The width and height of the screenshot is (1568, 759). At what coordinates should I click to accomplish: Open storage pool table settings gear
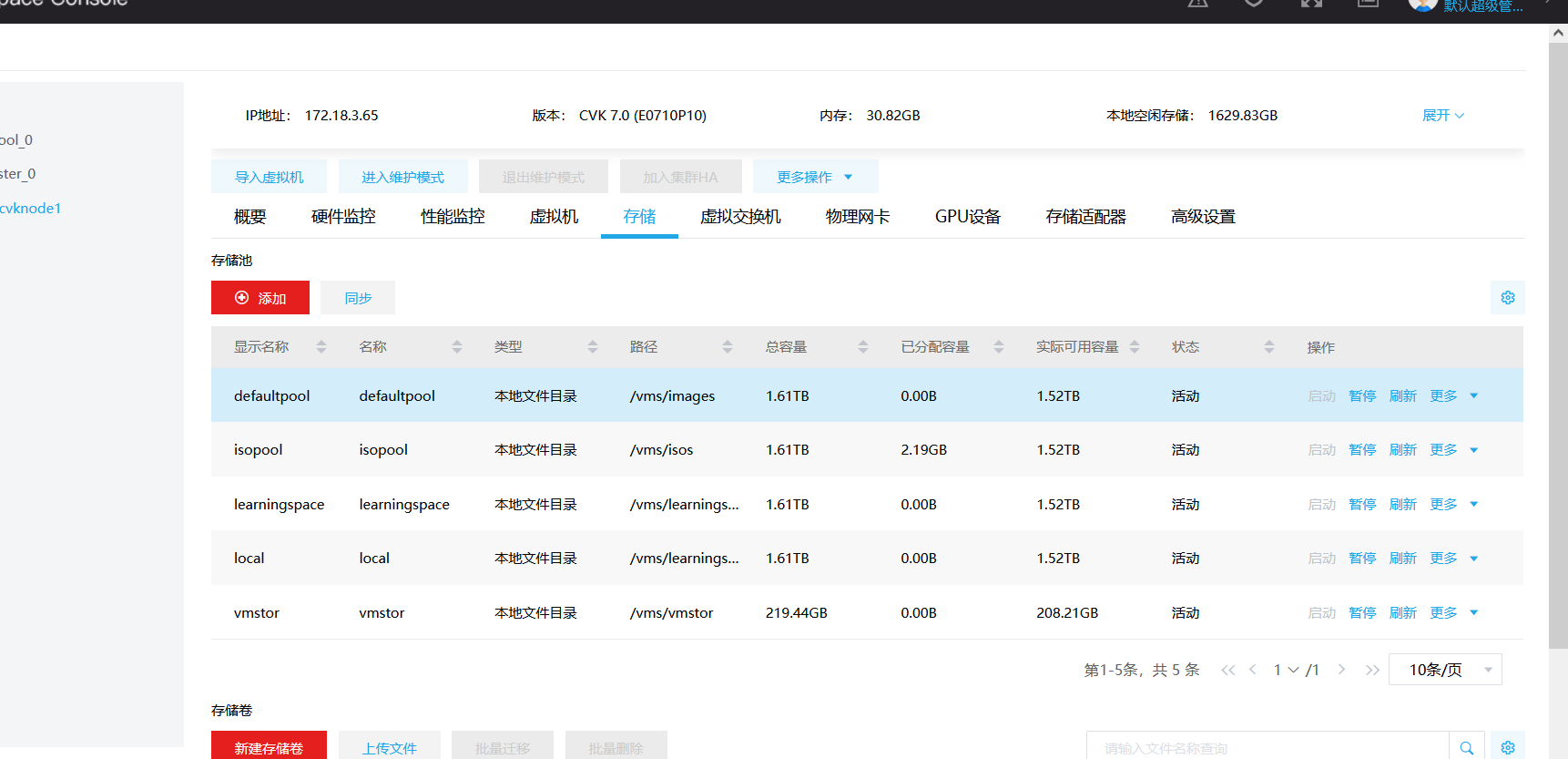tap(1507, 298)
